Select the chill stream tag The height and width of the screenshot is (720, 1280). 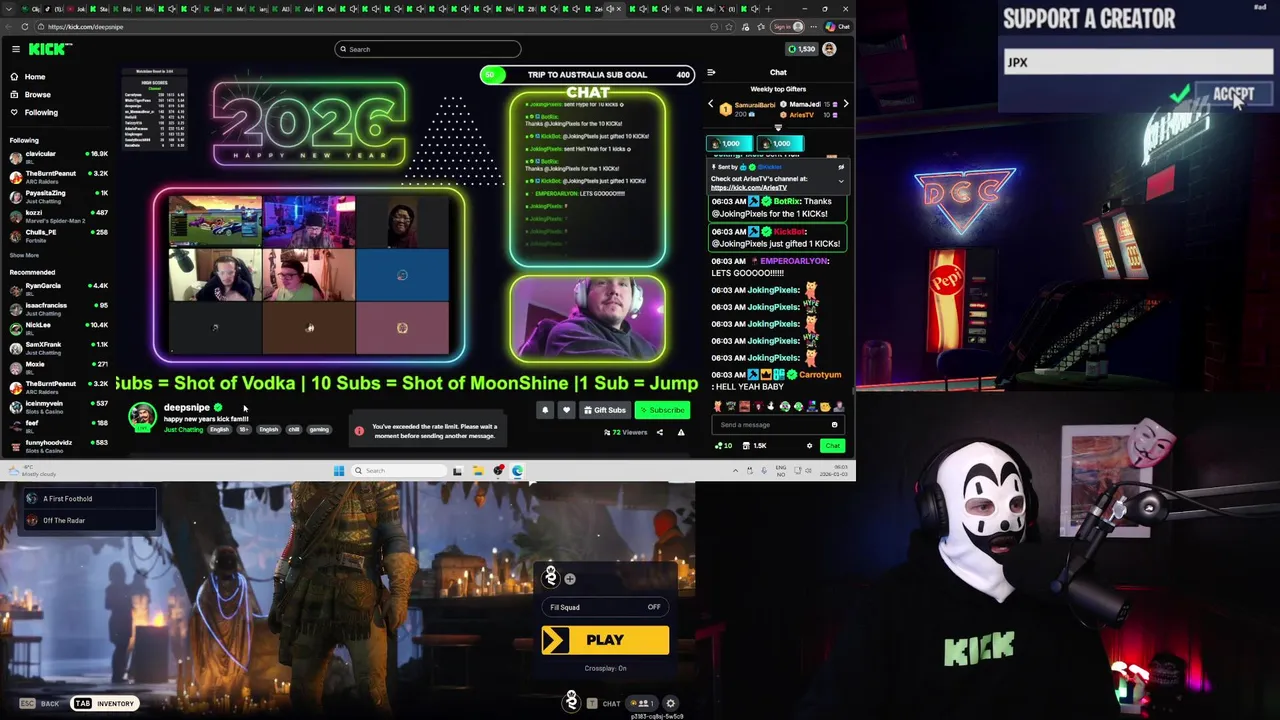(294, 430)
